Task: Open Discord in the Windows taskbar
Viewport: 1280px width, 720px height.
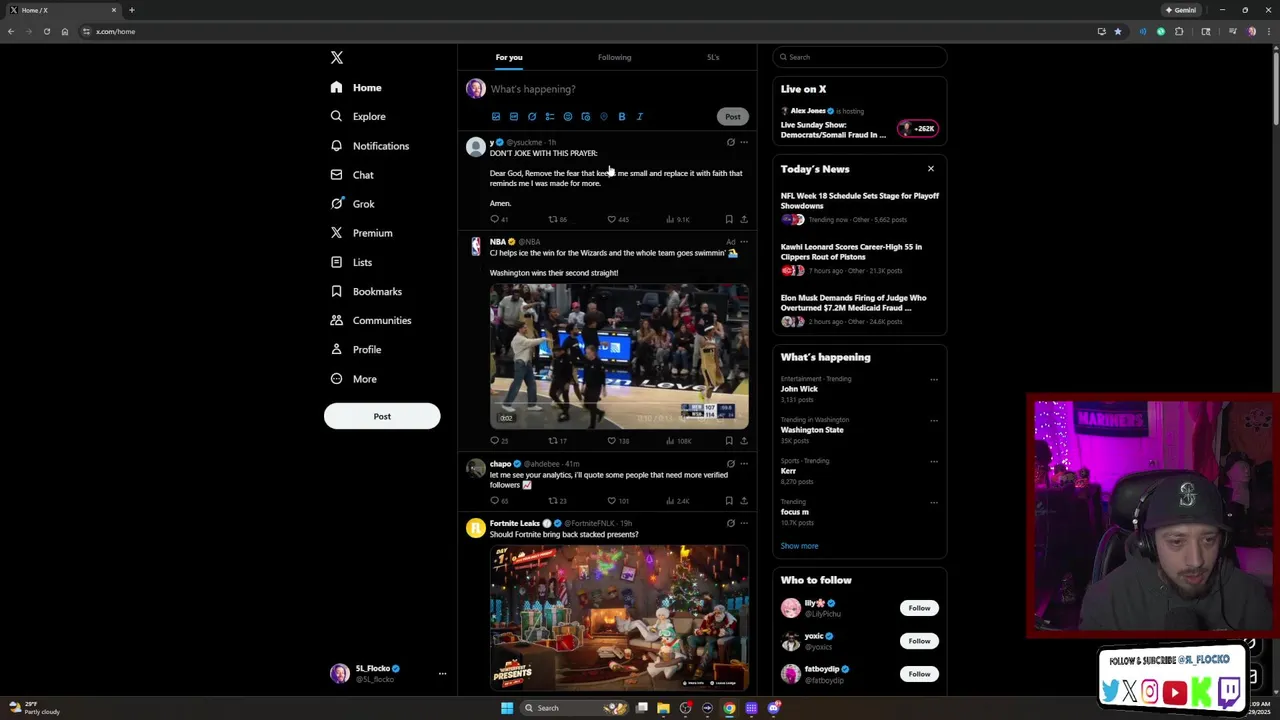Action: pyautogui.click(x=774, y=708)
